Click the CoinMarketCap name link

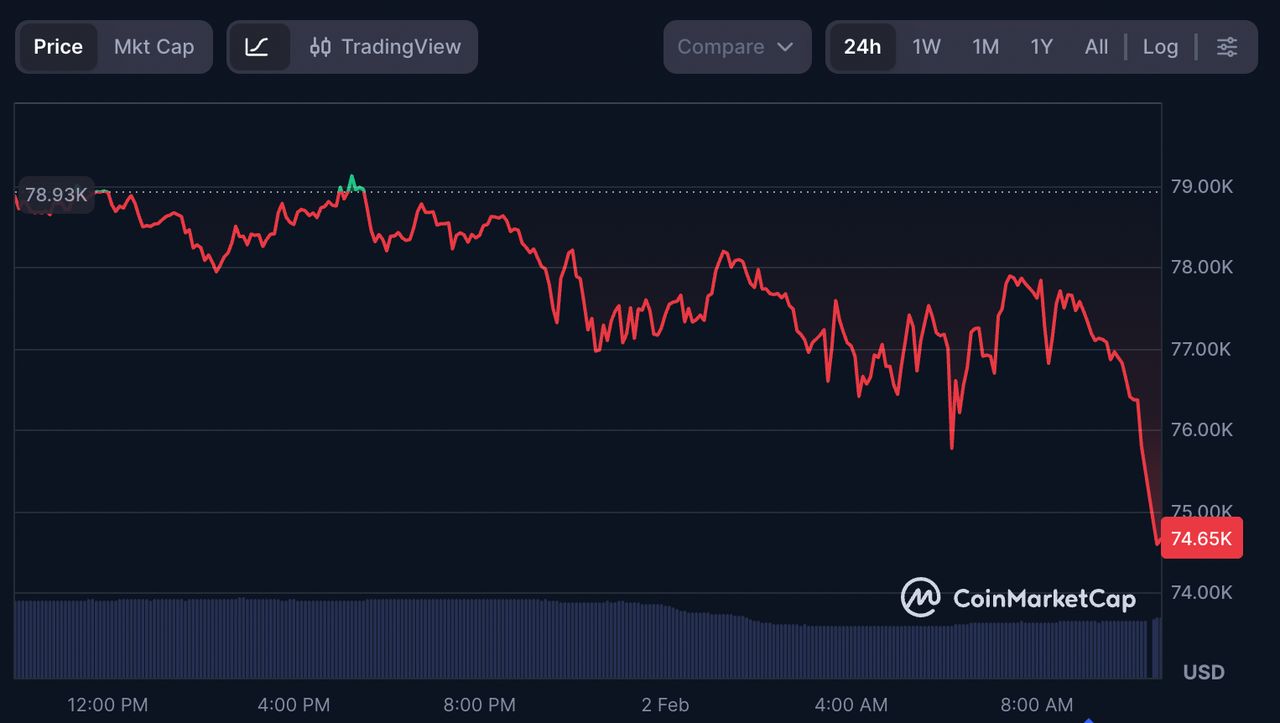1046,598
